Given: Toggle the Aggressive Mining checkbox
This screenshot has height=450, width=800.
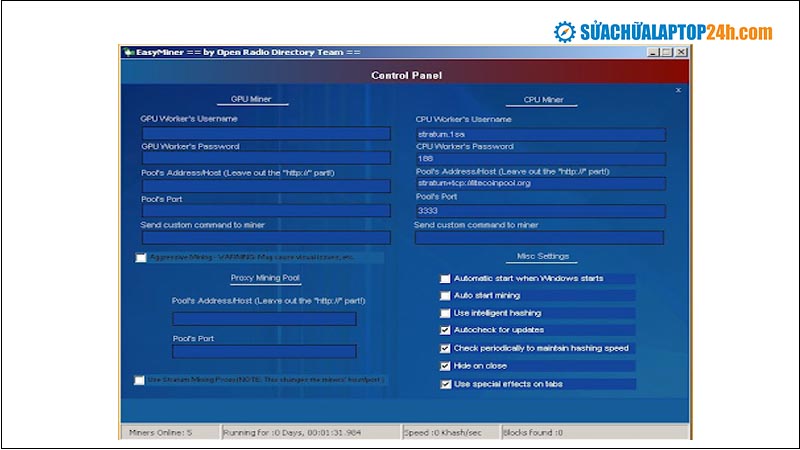Looking at the screenshot, I should pyautogui.click(x=141, y=258).
